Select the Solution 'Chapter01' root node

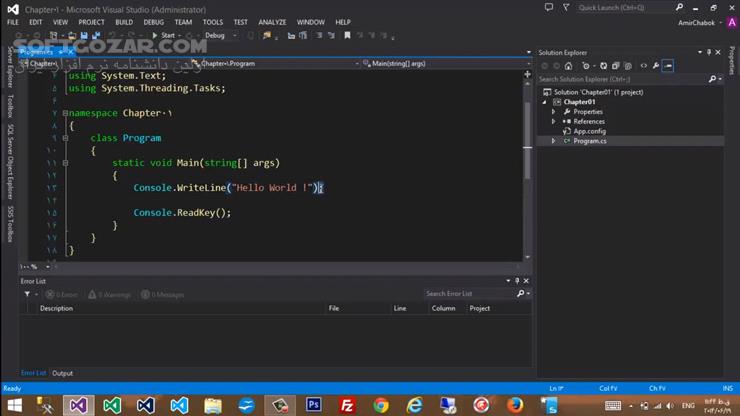tap(598, 92)
